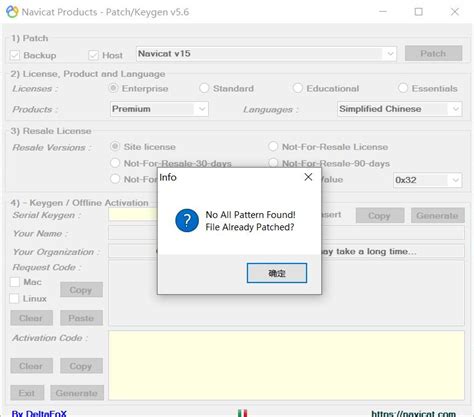The height and width of the screenshot is (417, 474).
Task: Open the Products Premium dropdown
Action: pyautogui.click(x=159, y=109)
